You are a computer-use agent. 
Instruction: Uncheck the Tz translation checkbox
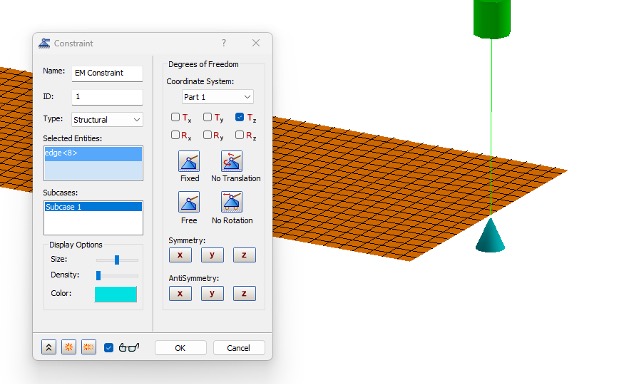coord(239,117)
